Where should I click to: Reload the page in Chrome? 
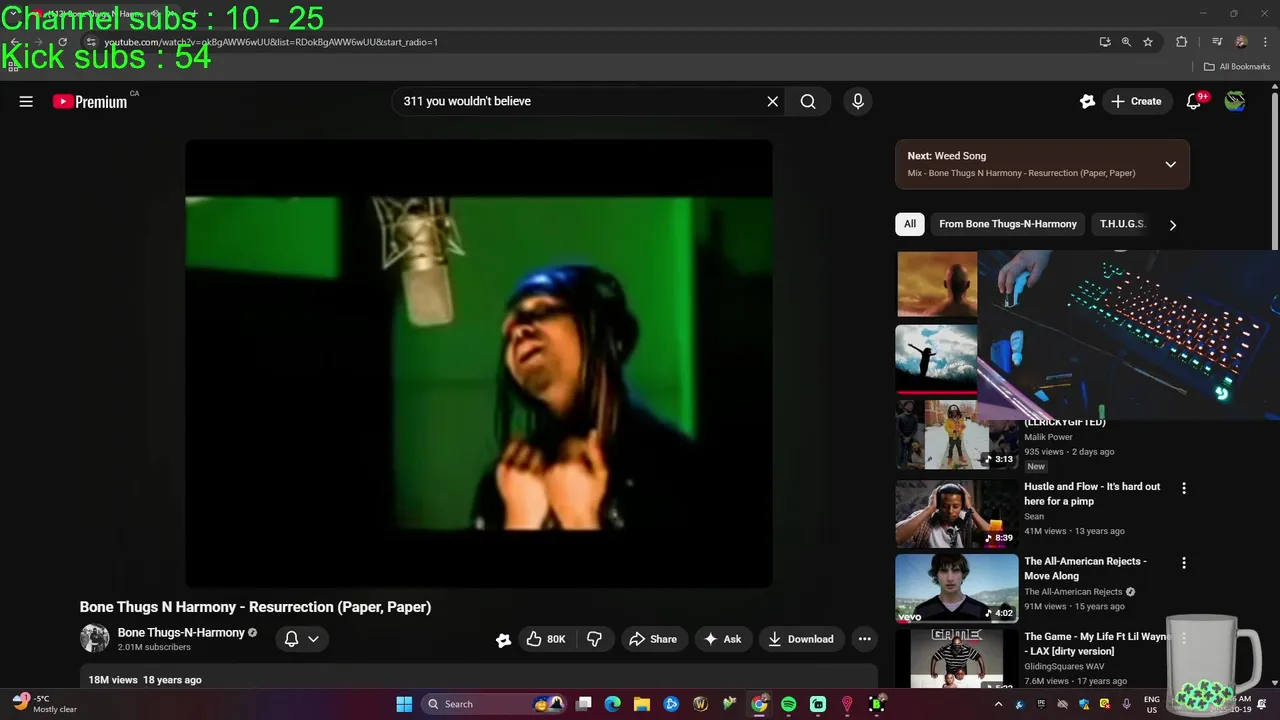coord(62,42)
